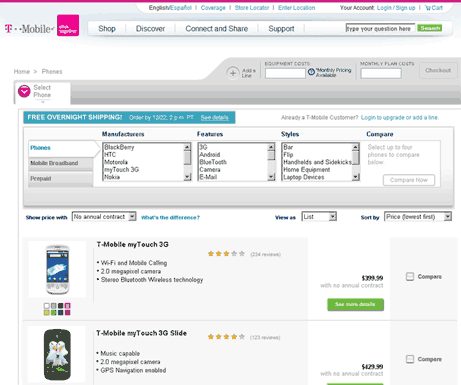The height and width of the screenshot is (385, 461).
Task: Select Android in the Features list
Action: coord(210,155)
